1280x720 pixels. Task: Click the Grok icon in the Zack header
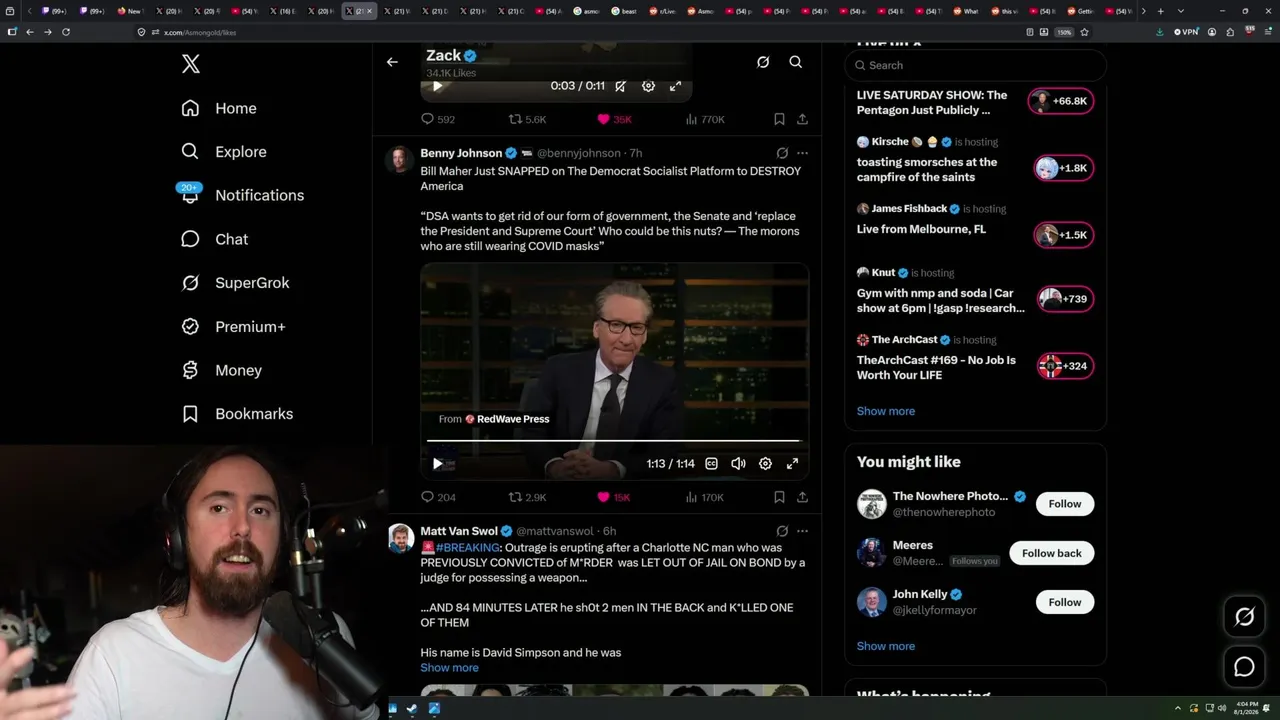coord(763,62)
